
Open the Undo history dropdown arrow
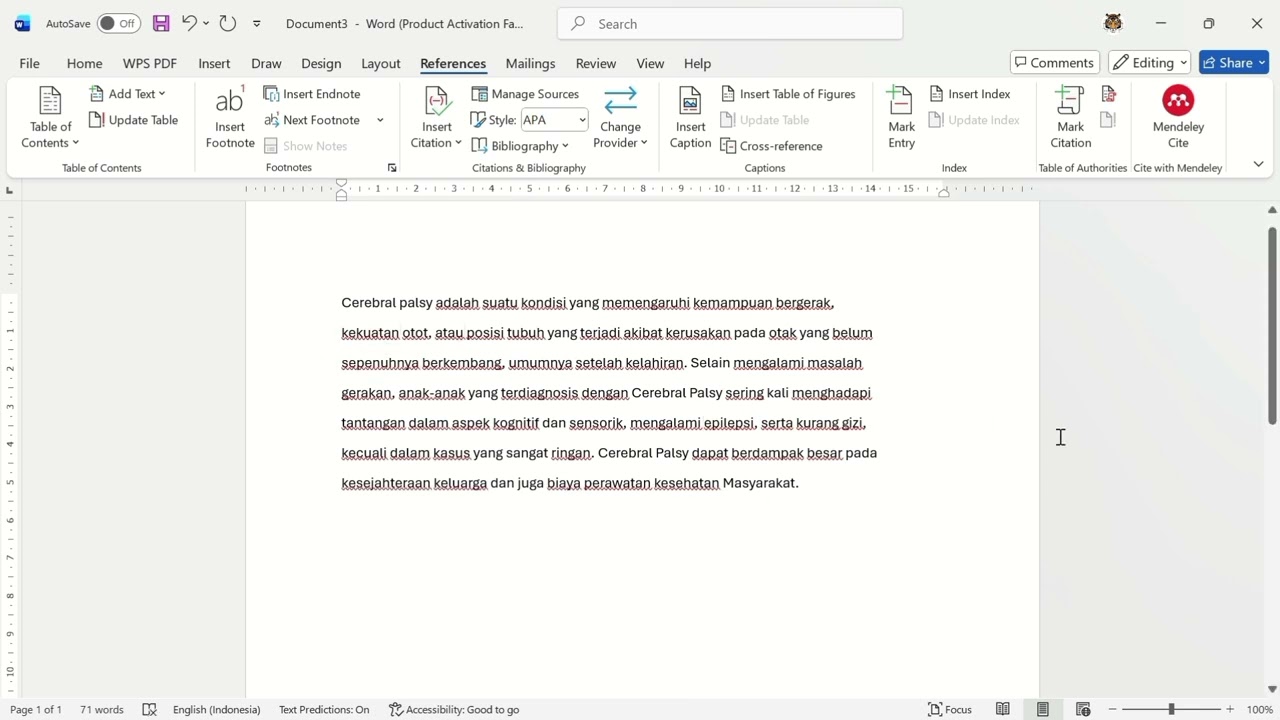click(206, 23)
